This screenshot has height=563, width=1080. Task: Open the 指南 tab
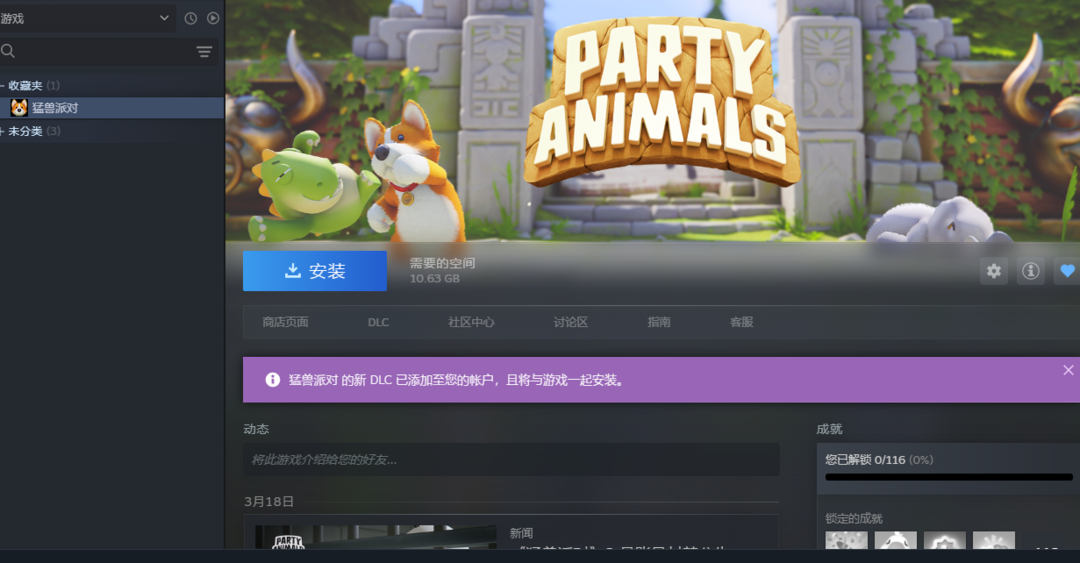click(659, 322)
